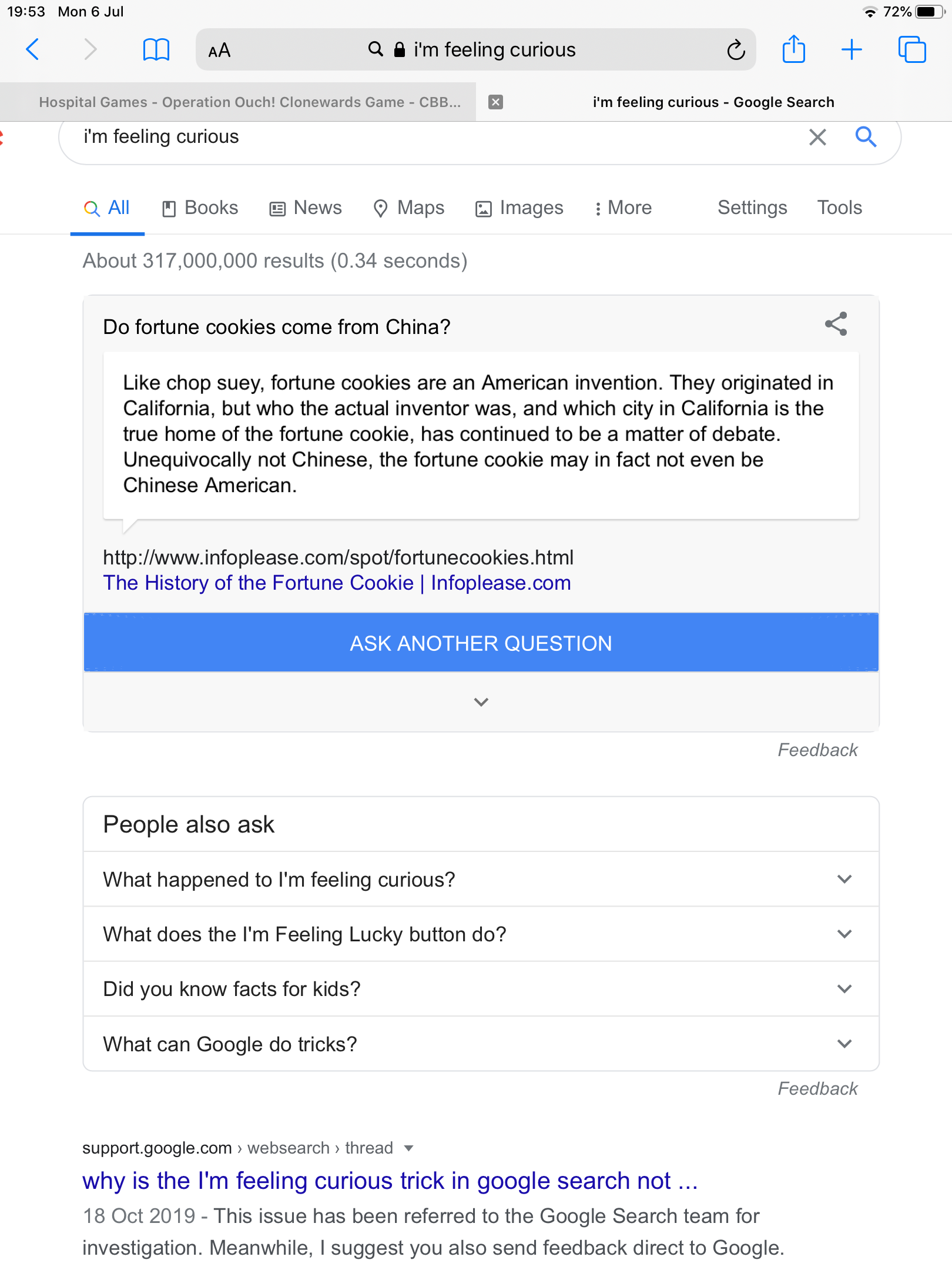The image size is (952, 1270).
Task: Expand the fun fact card chevron
Action: [481, 702]
